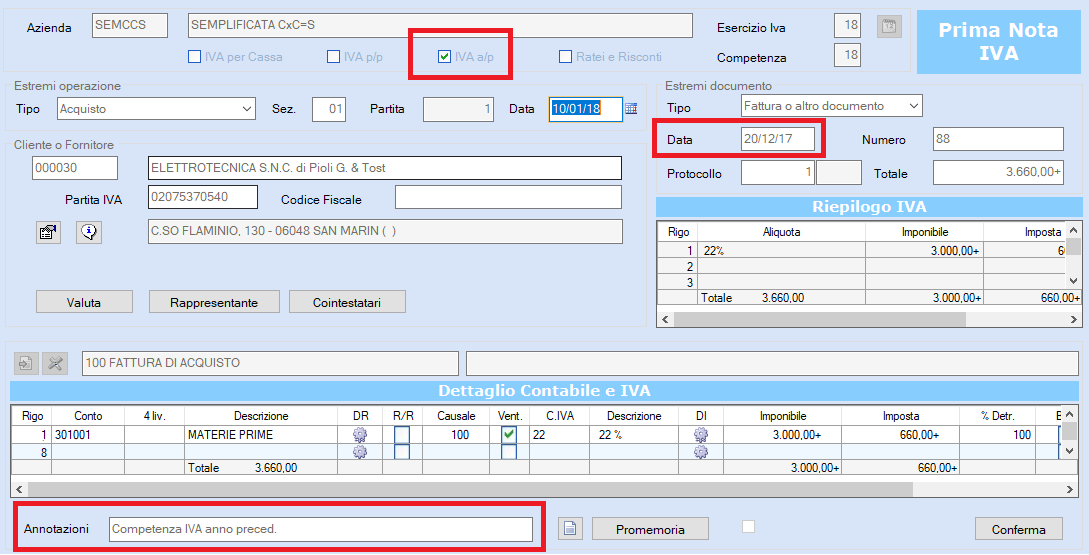Screen dimensions: 1089x555
Task: Select Aliquota 22% in Riepilogo IVA
Action: point(781,251)
